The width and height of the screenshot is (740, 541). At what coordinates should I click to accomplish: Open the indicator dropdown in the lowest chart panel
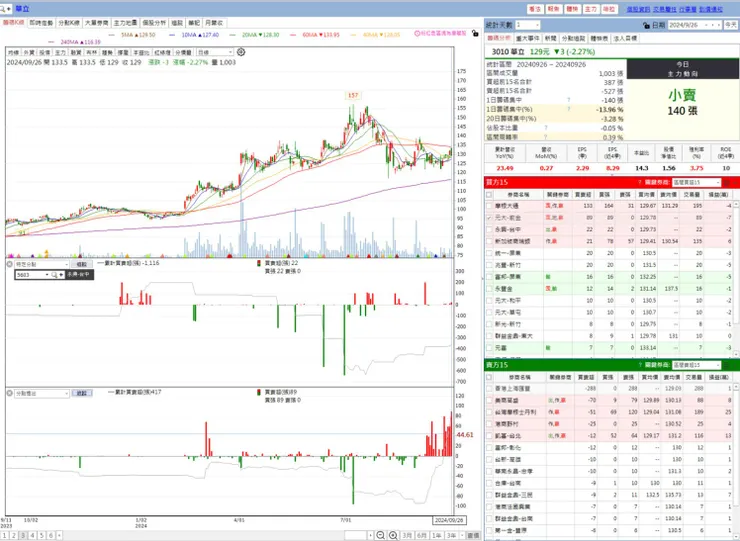(42, 393)
